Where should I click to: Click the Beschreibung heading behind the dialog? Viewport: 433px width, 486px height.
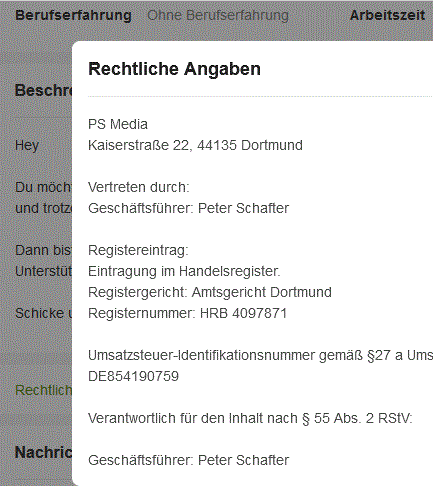click(43, 90)
